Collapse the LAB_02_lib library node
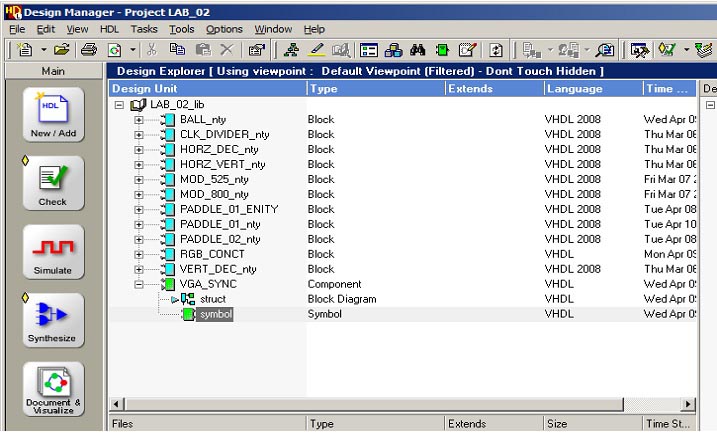 119,105
